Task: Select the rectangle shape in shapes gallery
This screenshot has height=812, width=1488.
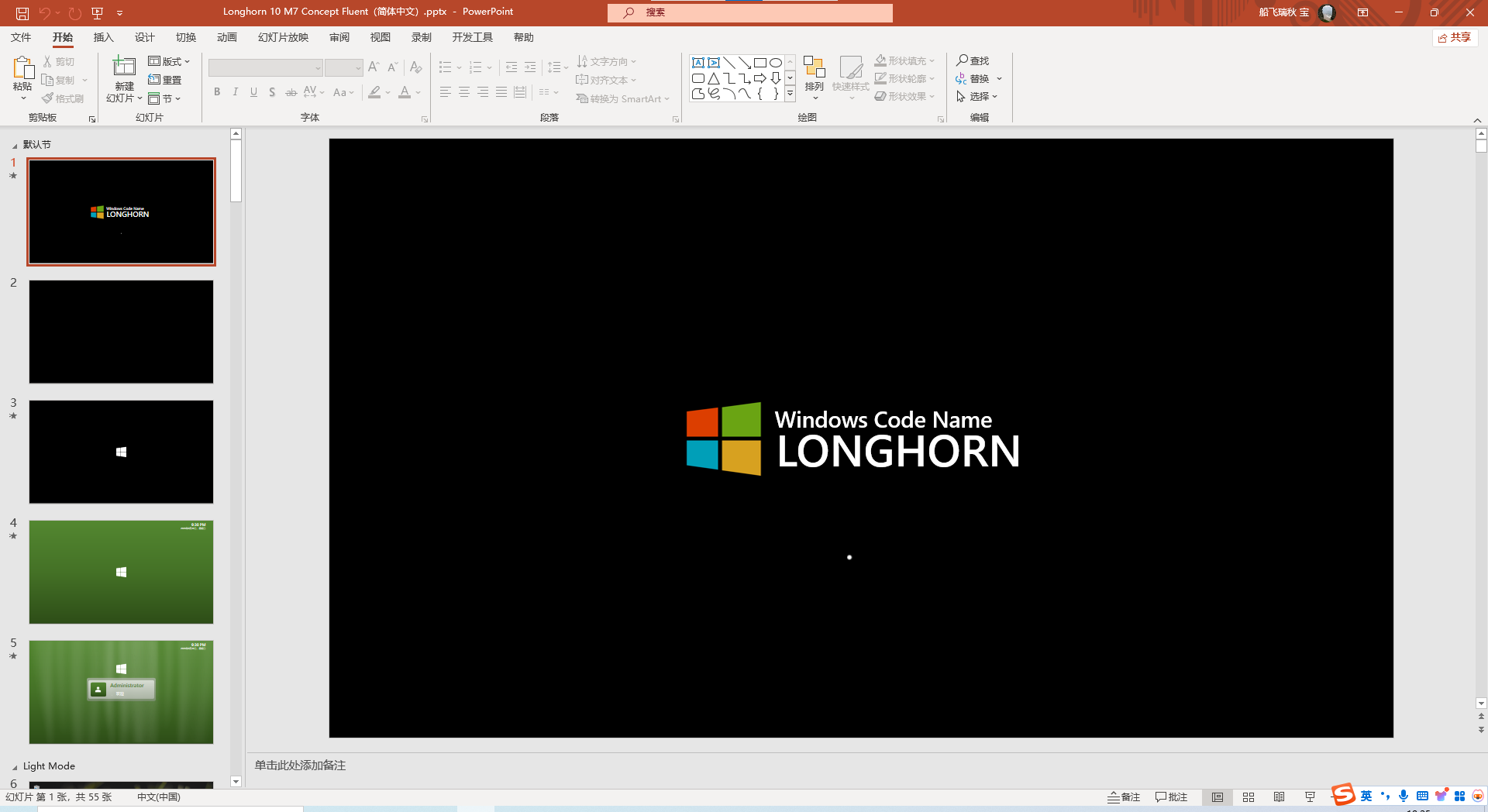Action: click(759, 63)
